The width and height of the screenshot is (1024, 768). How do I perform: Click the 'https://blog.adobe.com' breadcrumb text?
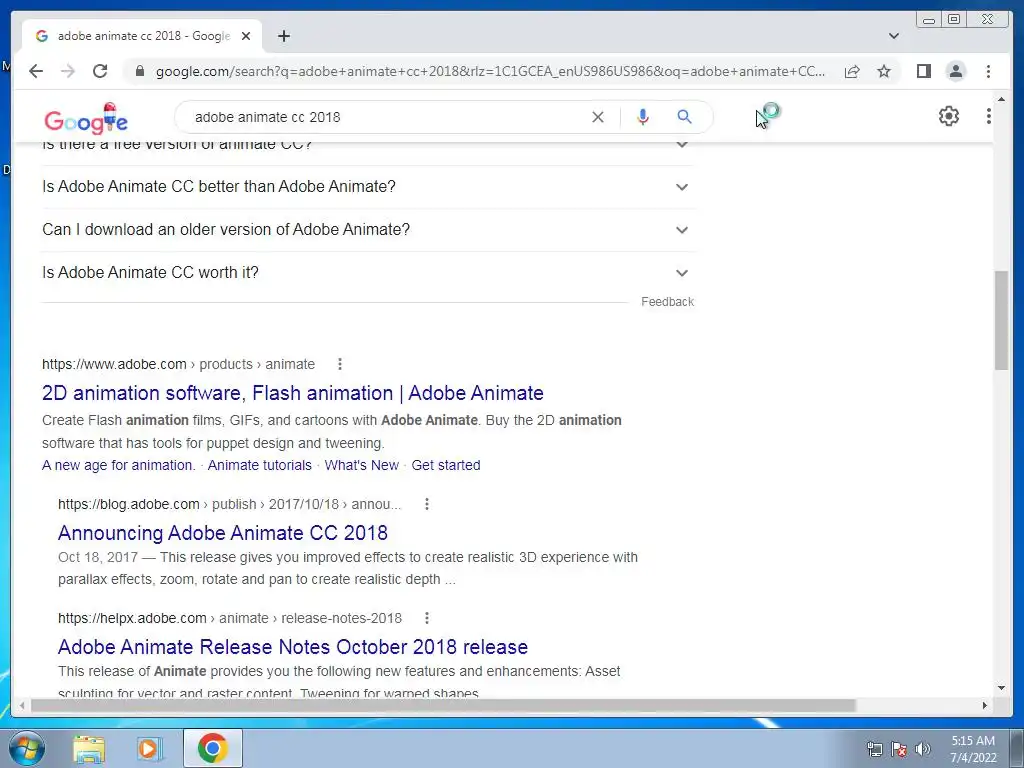pyautogui.click(x=129, y=504)
